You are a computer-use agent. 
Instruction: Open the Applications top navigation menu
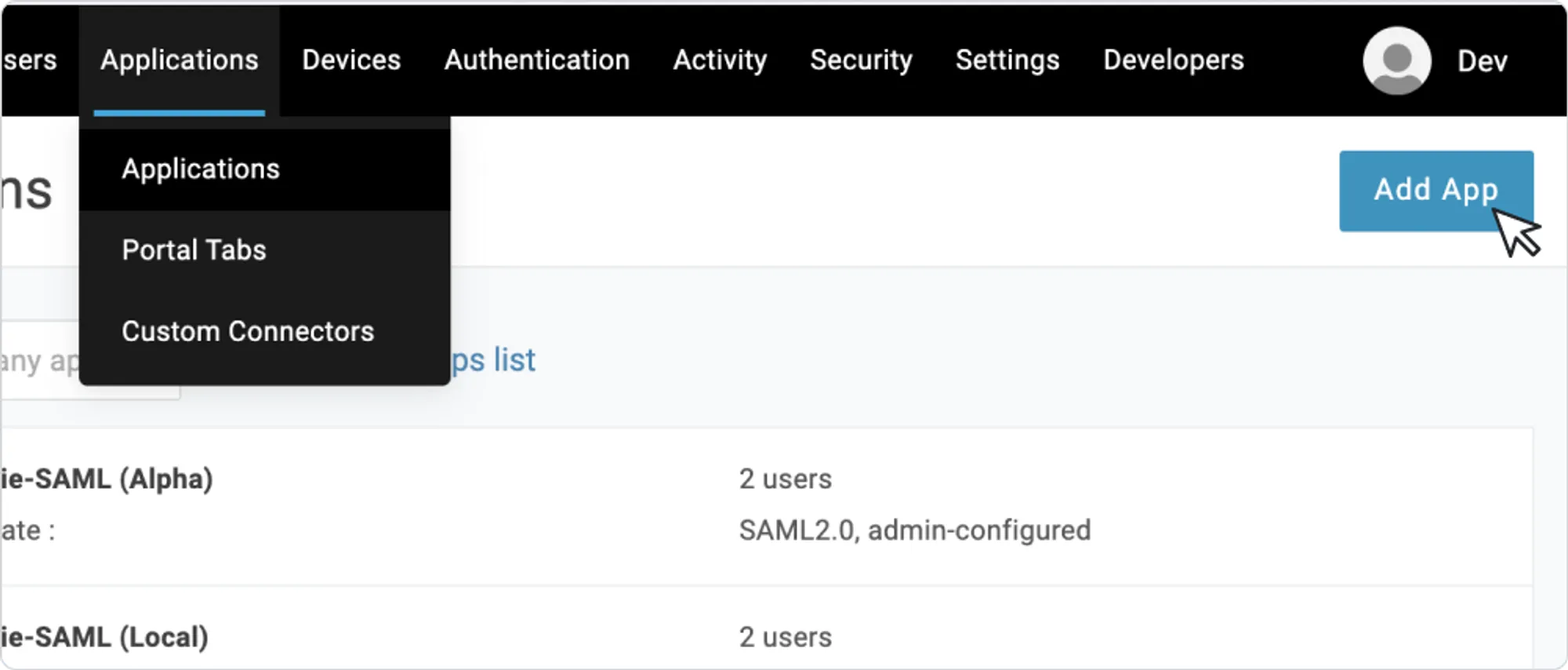180,60
